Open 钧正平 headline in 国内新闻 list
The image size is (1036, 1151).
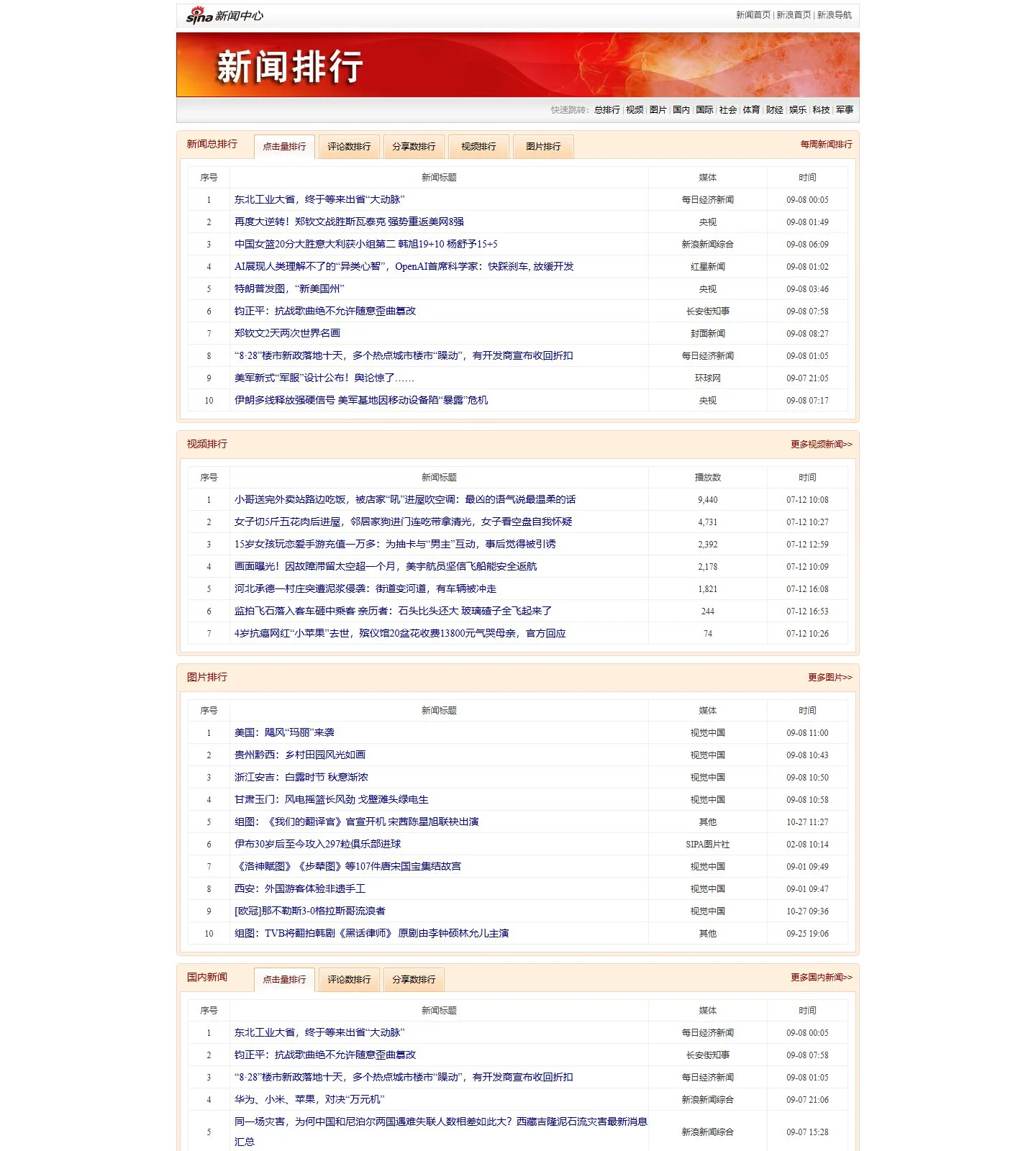tap(325, 1055)
